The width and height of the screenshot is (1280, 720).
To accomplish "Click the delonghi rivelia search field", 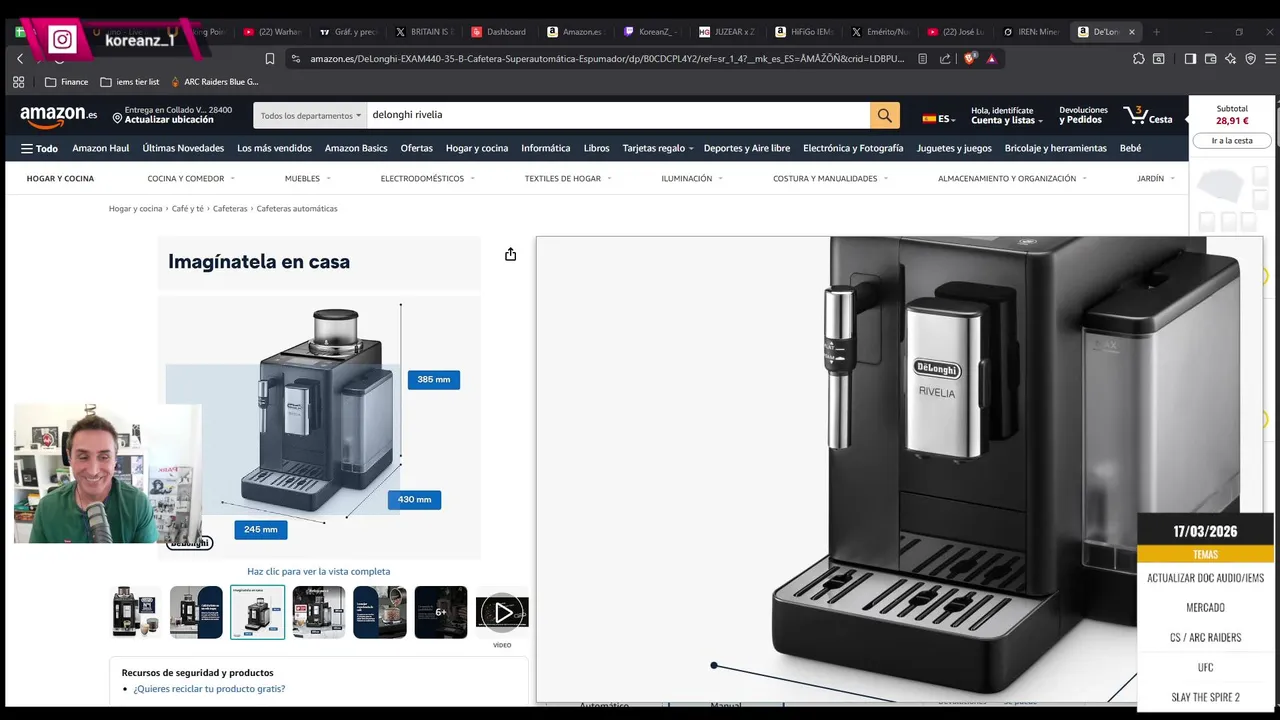I will [x=618, y=115].
